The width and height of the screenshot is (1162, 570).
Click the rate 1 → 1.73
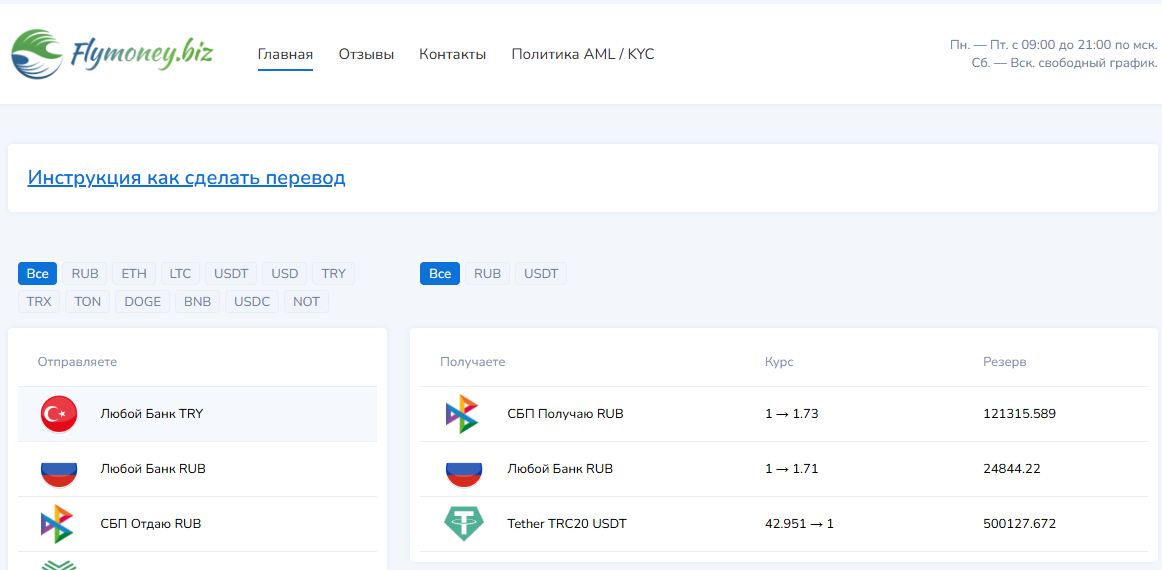791,414
